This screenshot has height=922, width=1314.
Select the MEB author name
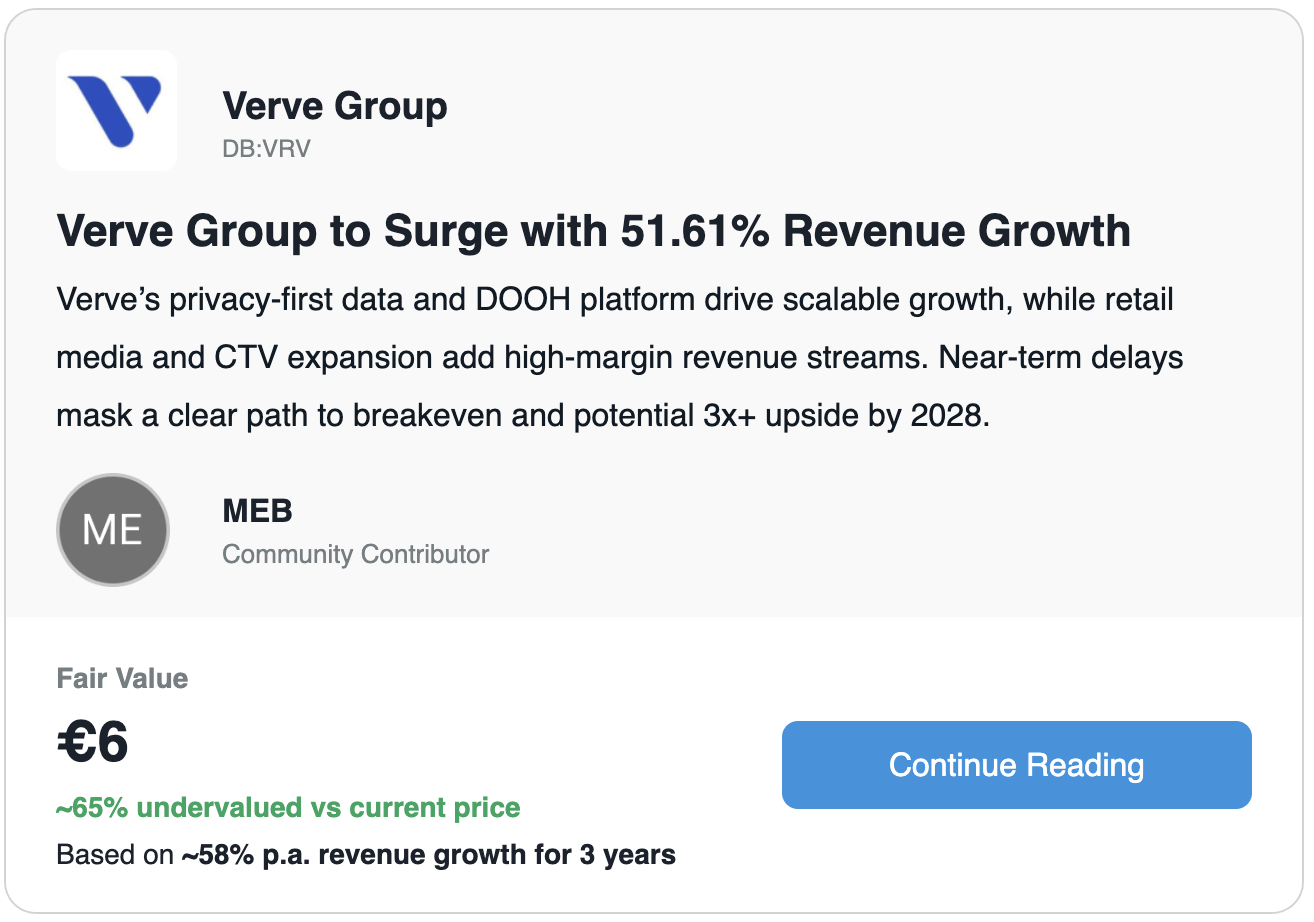coord(257,511)
